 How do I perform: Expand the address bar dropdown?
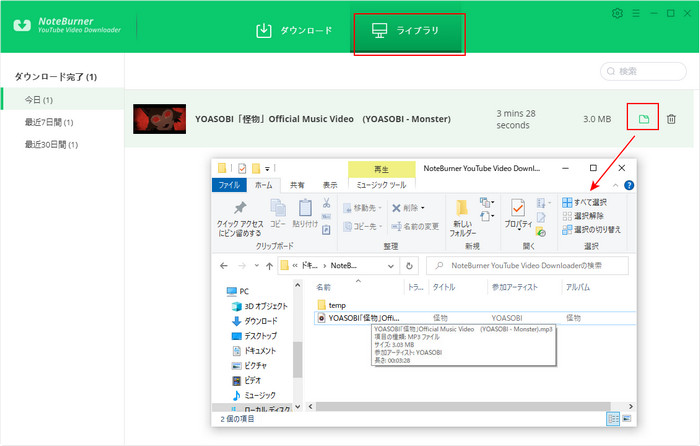pyautogui.click(x=391, y=266)
